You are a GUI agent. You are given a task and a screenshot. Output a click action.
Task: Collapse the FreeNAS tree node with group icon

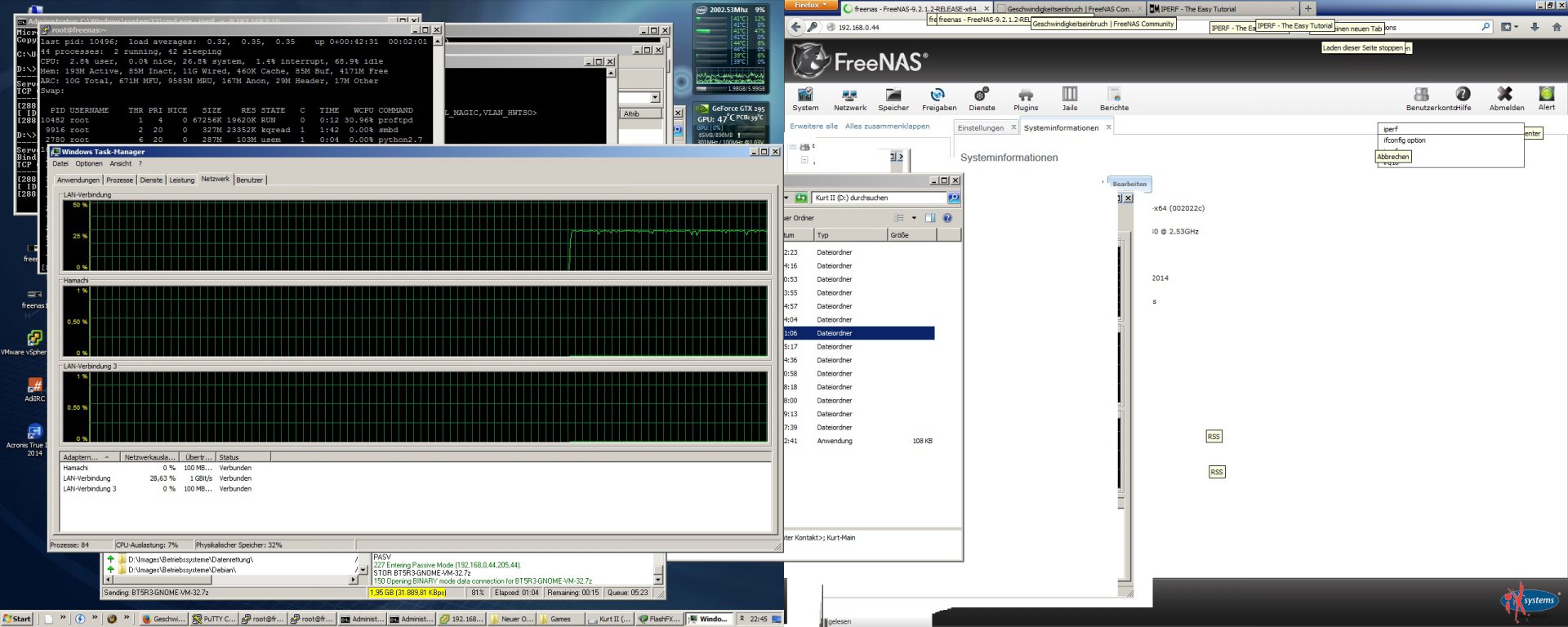[x=792, y=147]
